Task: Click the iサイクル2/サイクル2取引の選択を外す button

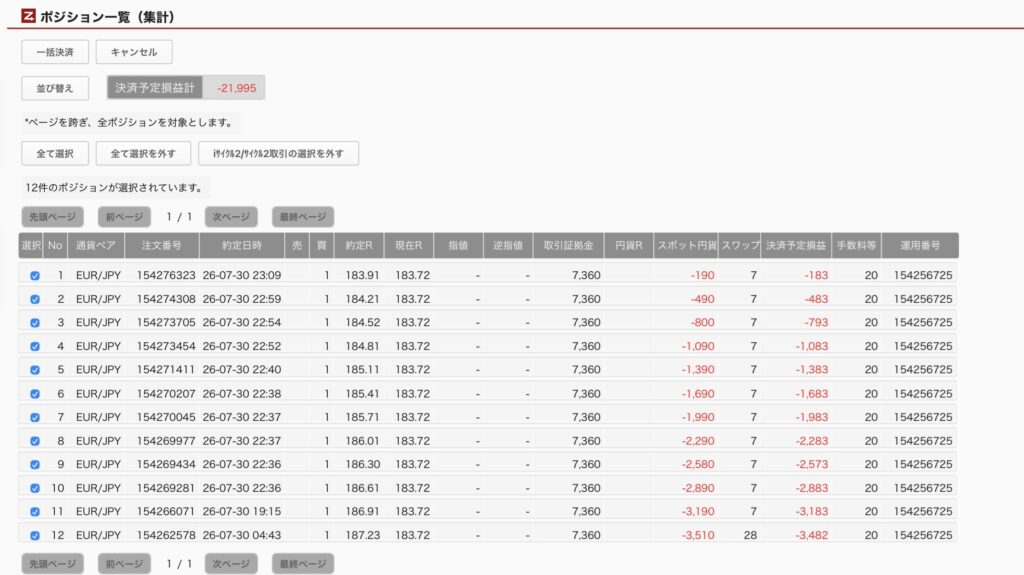Action: click(278, 154)
